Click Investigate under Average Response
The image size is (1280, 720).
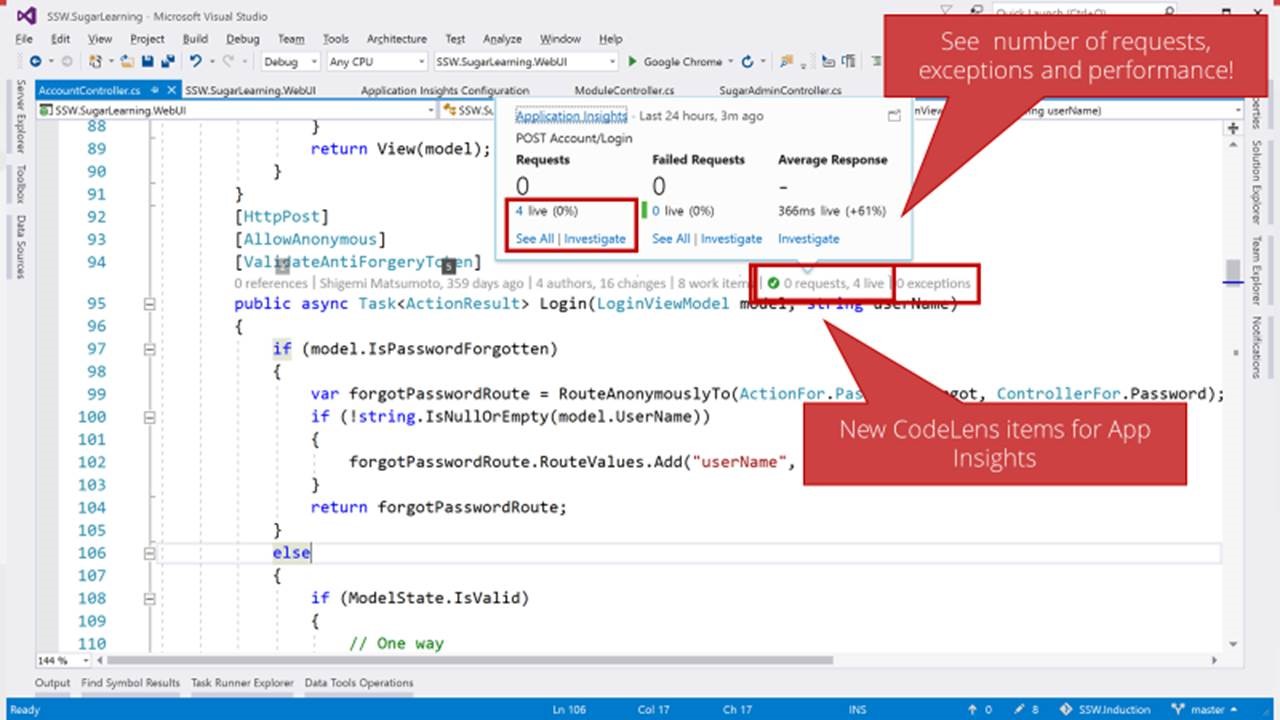tap(808, 239)
